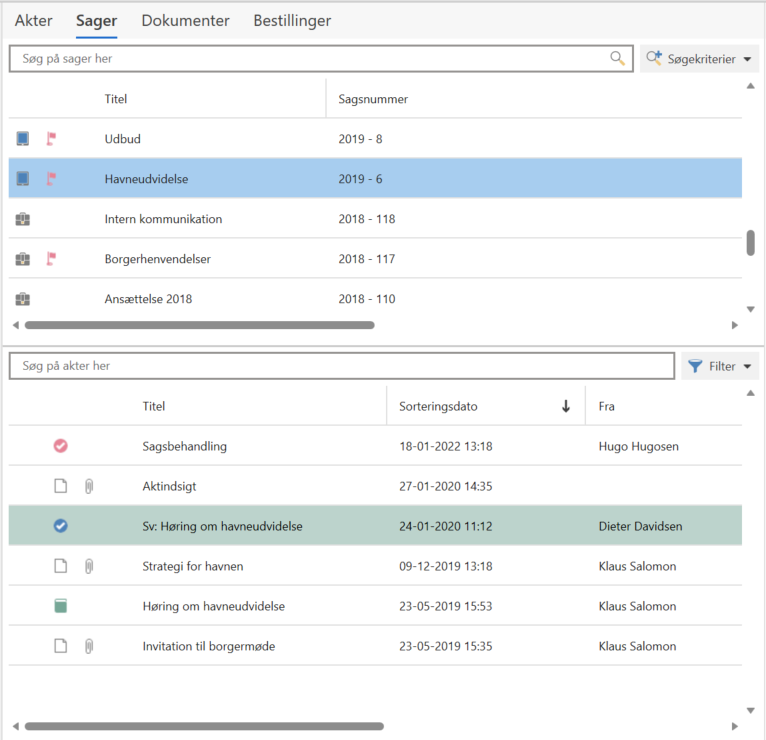Expand the Filter dropdown menu
766x740 pixels.
(720, 366)
